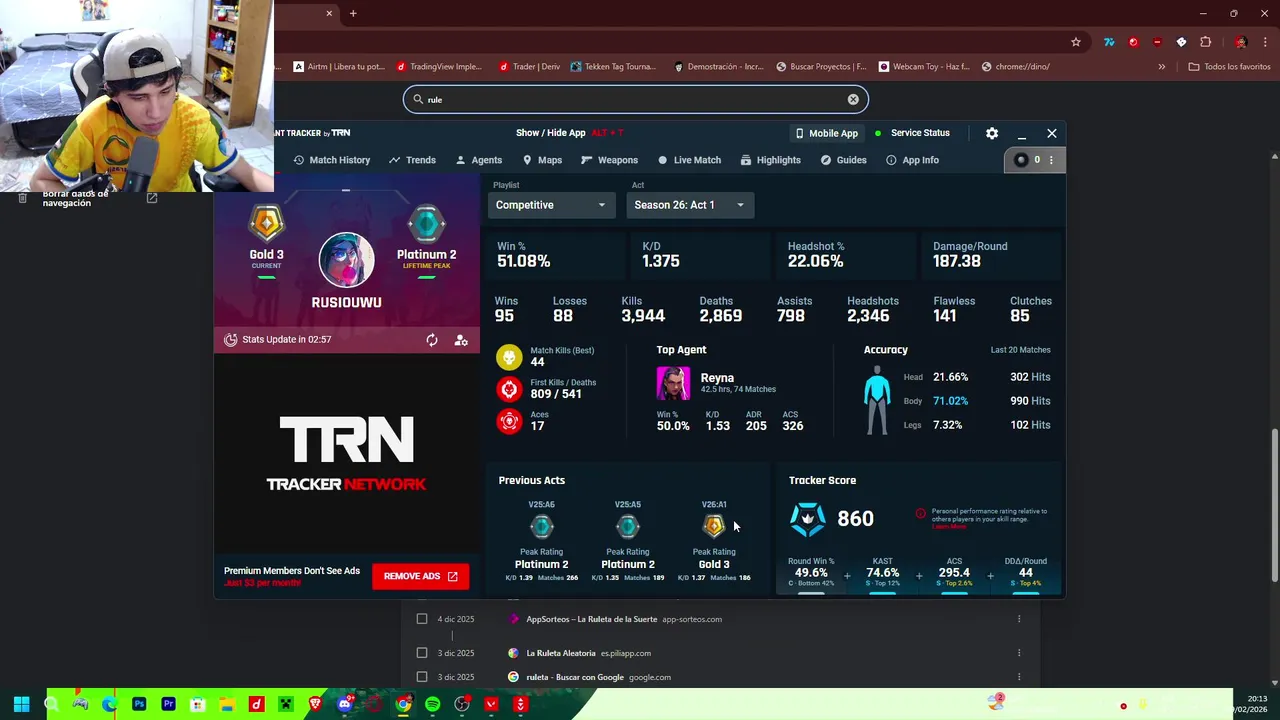The width and height of the screenshot is (1280, 720).
Task: Click the Reyna top agent portrait
Action: tap(673, 384)
